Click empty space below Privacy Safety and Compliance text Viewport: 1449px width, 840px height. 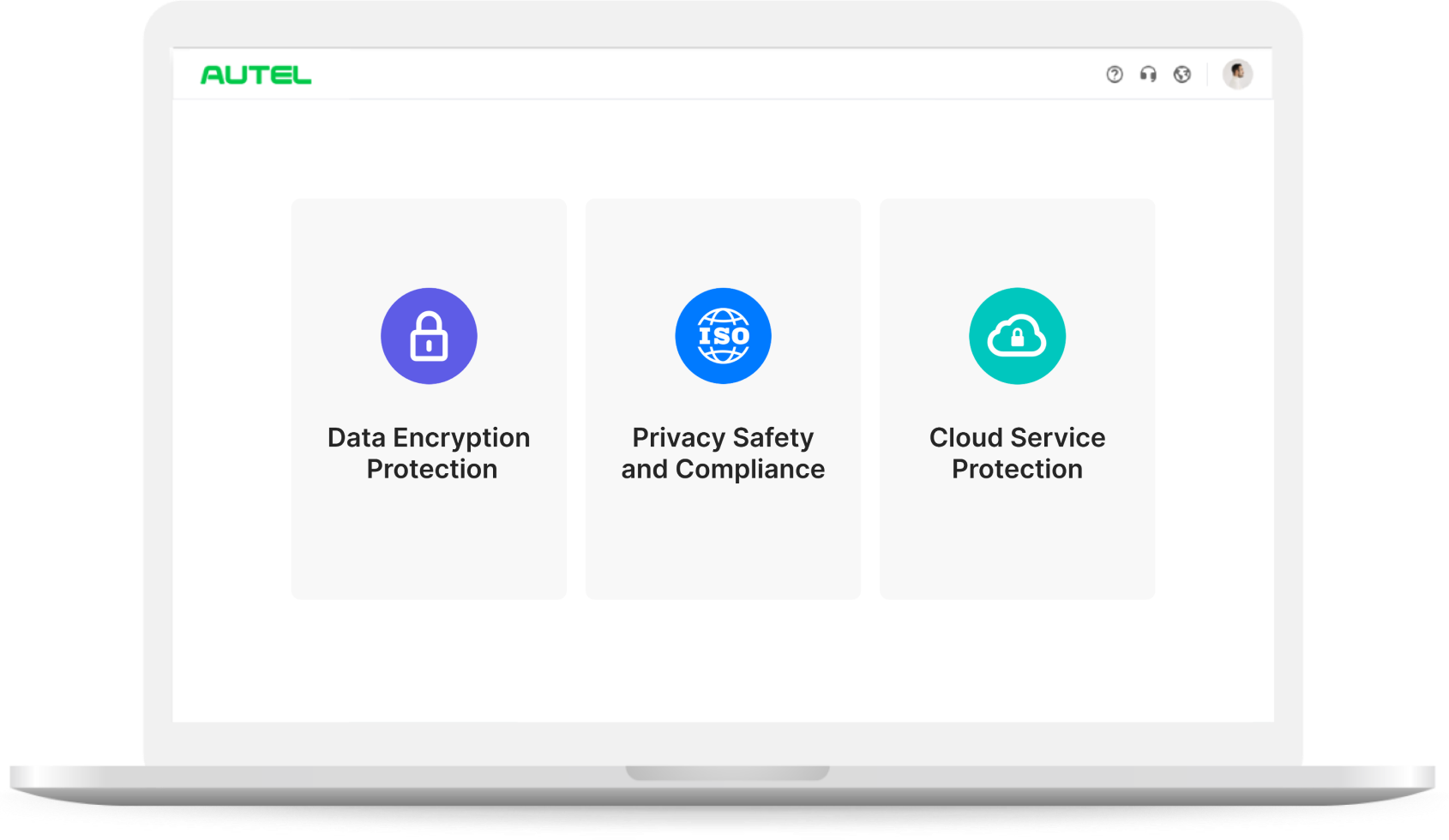click(723, 540)
